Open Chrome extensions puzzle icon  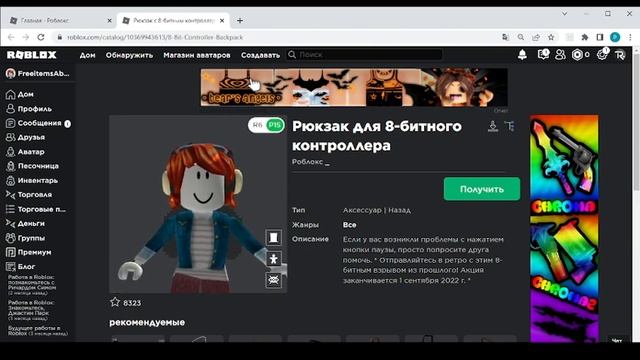click(x=584, y=37)
